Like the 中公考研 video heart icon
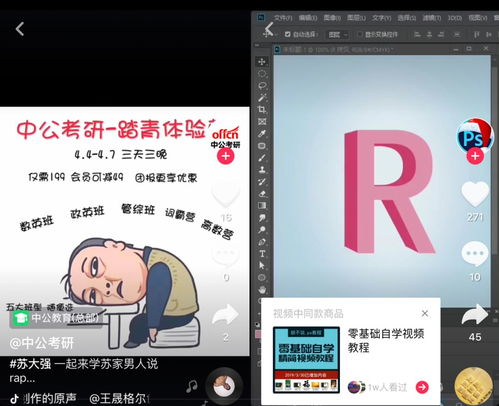 [x=226, y=194]
